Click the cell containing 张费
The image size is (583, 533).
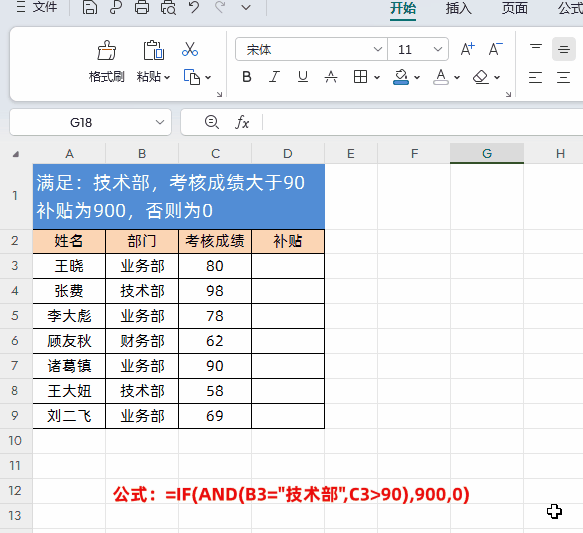pos(69,291)
